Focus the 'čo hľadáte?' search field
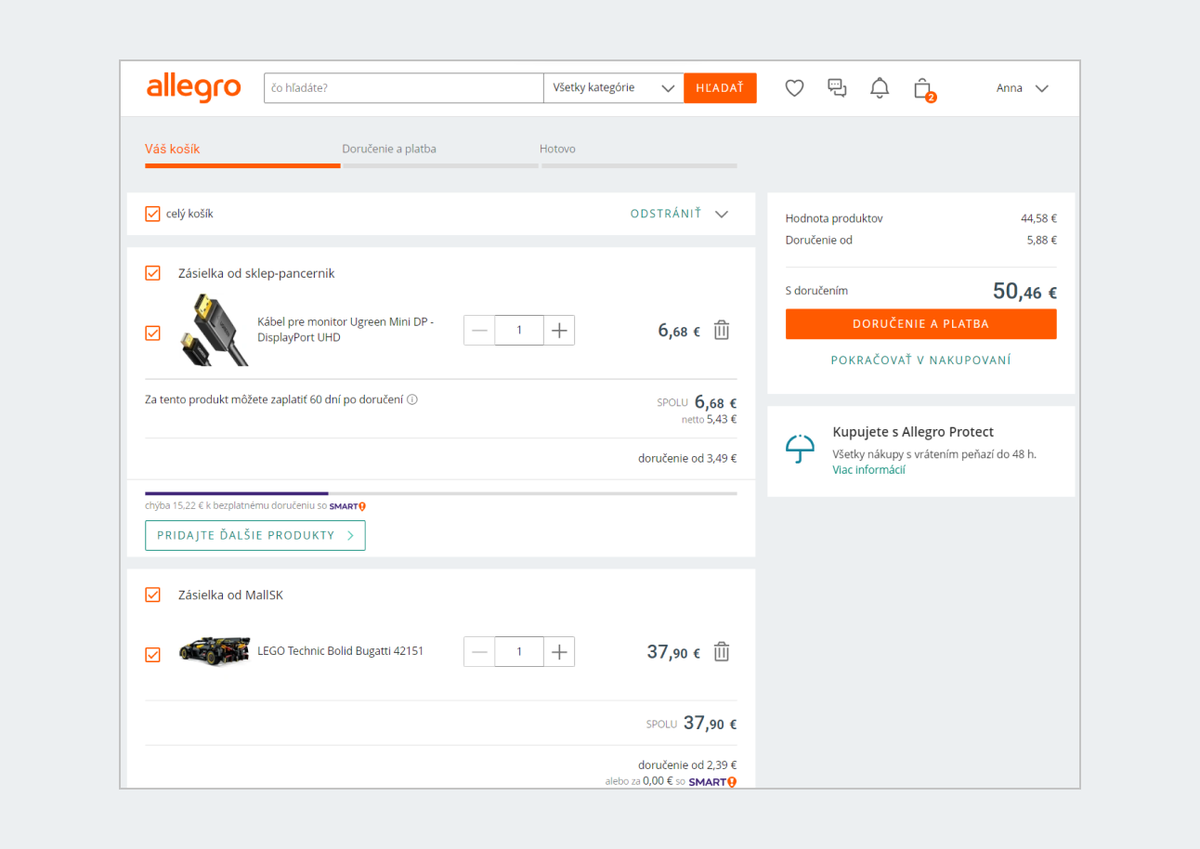Screen dimensions: 1200x849 [404, 88]
